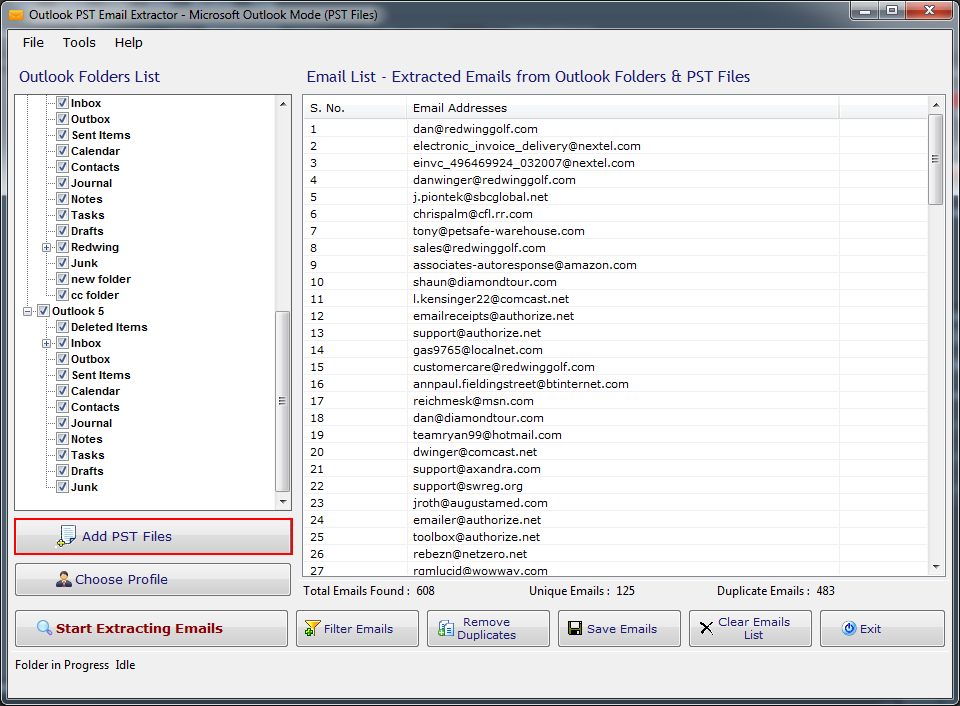
Task: Toggle the first Journal checkbox above Redwing
Action: (x=62, y=182)
